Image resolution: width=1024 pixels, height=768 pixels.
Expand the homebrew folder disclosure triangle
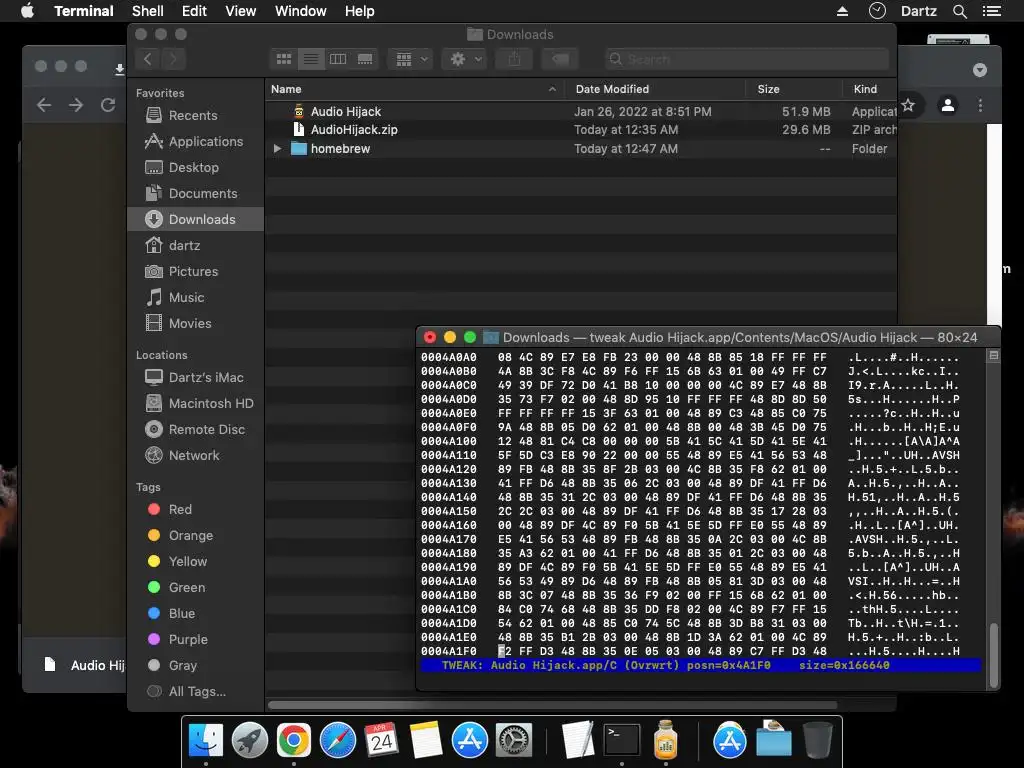click(278, 149)
